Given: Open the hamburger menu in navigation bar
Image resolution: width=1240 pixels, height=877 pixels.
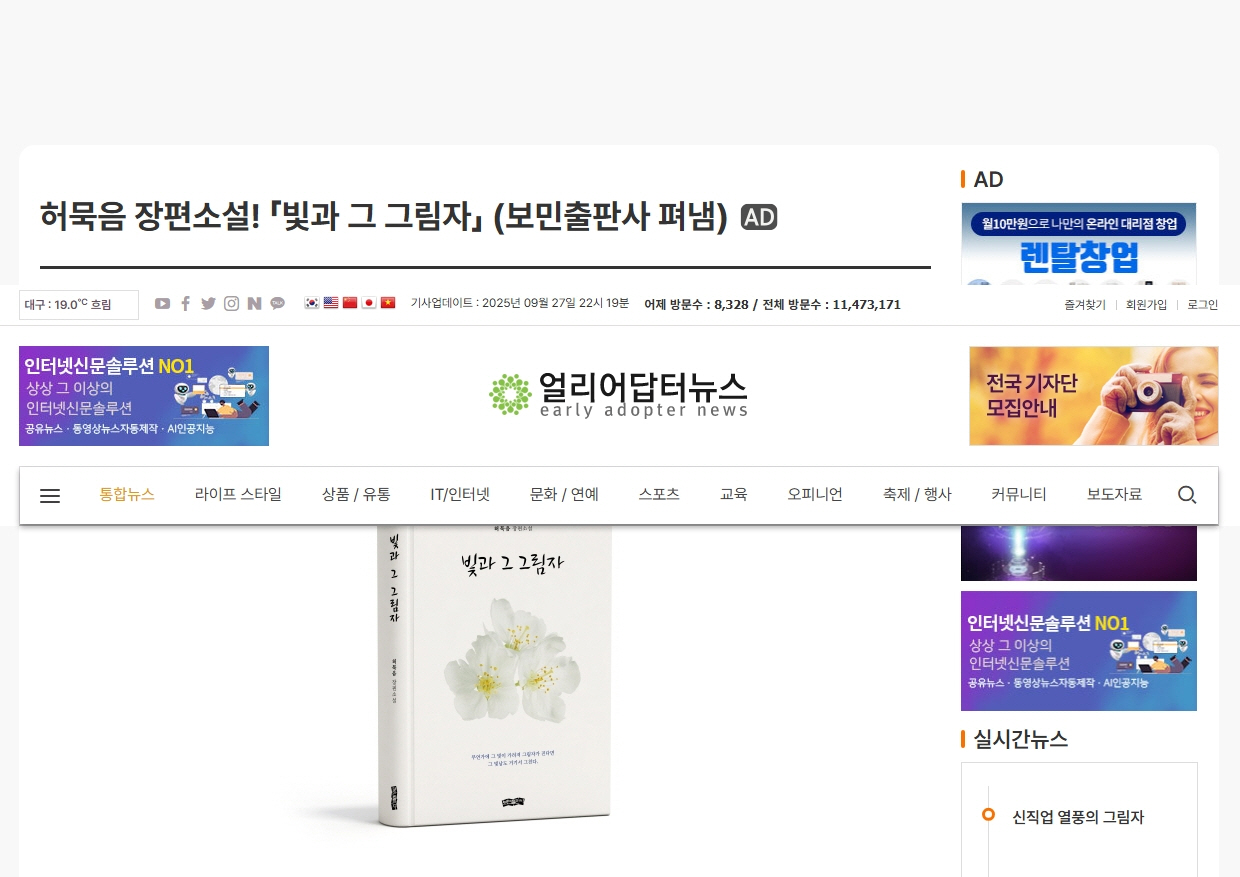Looking at the screenshot, I should 50,495.
